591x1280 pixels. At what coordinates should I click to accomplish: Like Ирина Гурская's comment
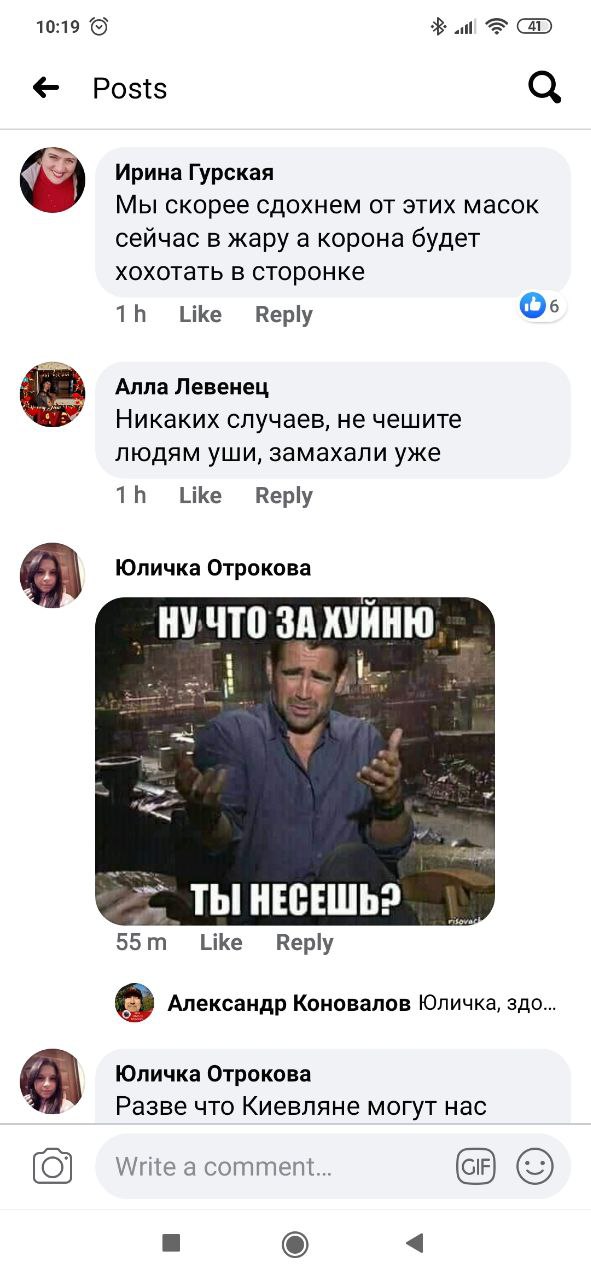200,314
